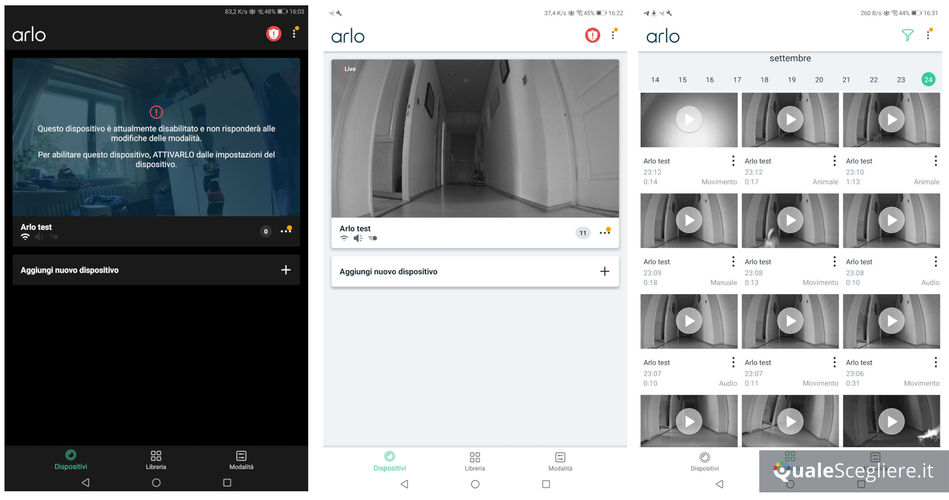949x500 pixels.
Task: Open Modalità tab in middle screen
Action: point(560,461)
